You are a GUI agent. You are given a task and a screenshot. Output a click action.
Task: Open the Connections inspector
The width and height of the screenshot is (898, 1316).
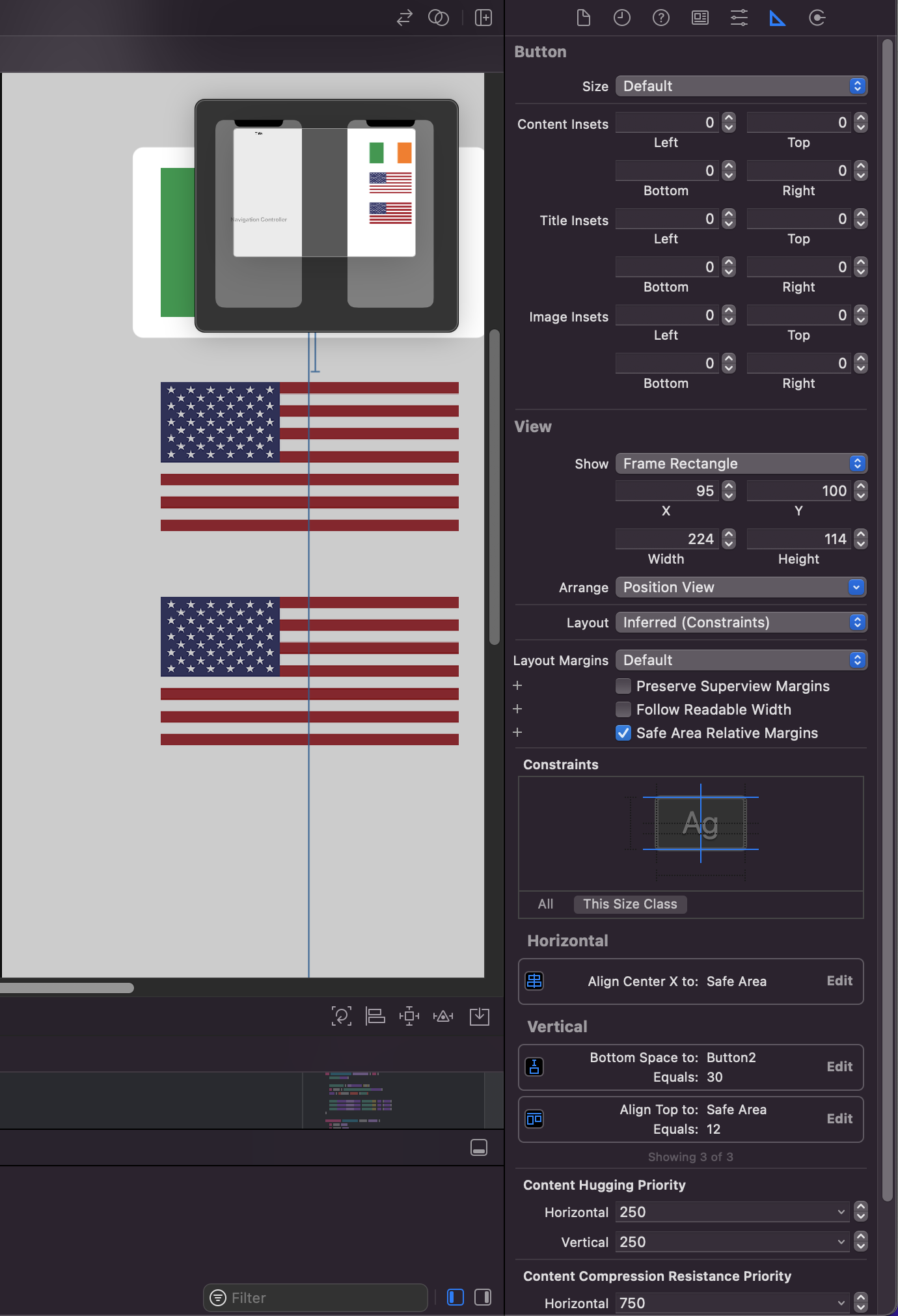pyautogui.click(x=817, y=18)
